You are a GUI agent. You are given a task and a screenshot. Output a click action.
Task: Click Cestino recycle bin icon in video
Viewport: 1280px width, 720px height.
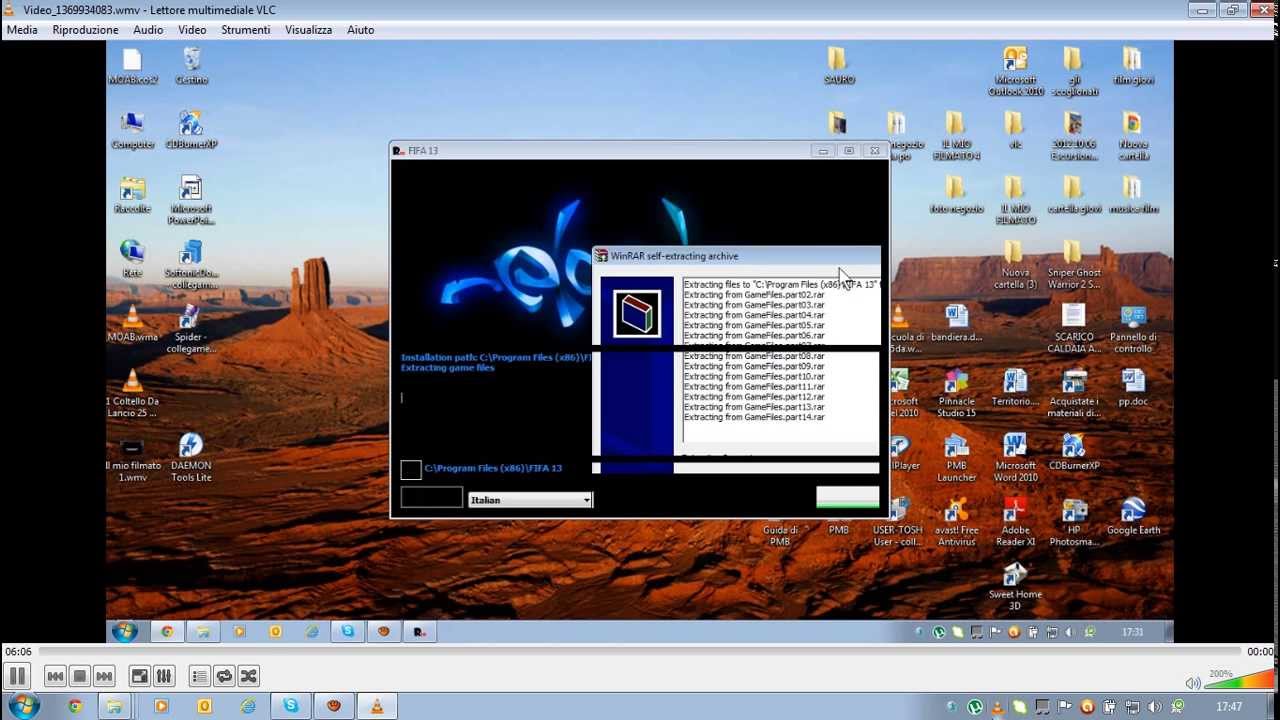click(x=191, y=65)
